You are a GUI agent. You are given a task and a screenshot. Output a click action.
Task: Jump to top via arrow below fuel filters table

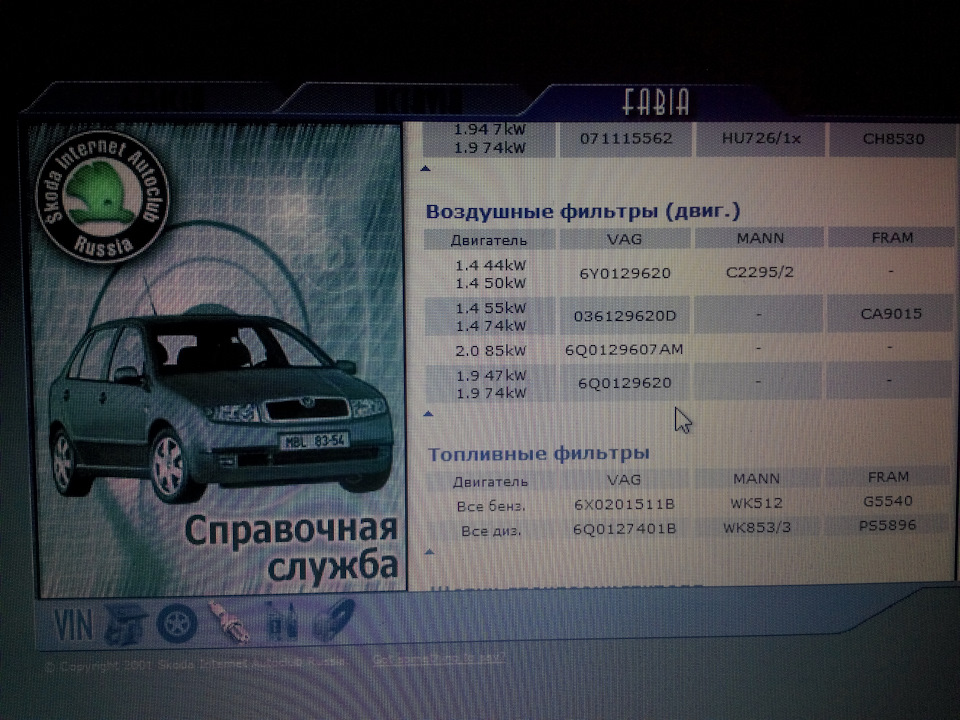(429, 552)
